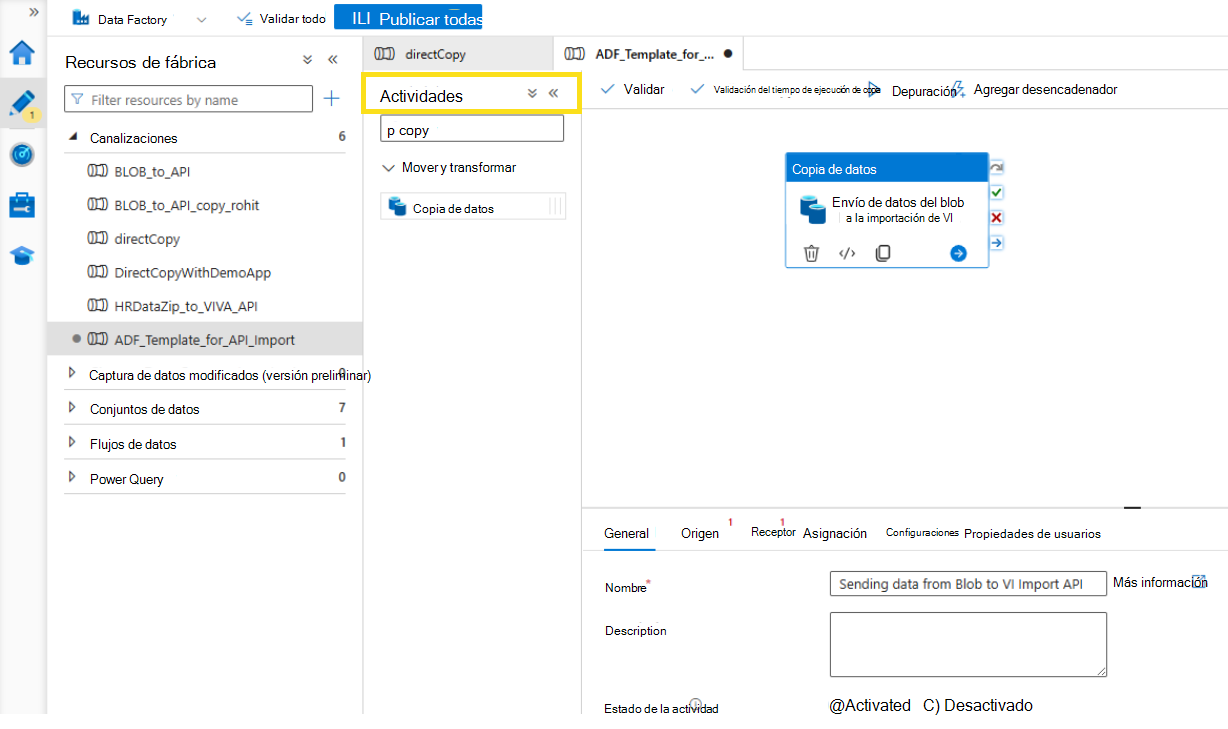Click the Nombre input field
This screenshot has width=1228, height=729.
(968, 584)
